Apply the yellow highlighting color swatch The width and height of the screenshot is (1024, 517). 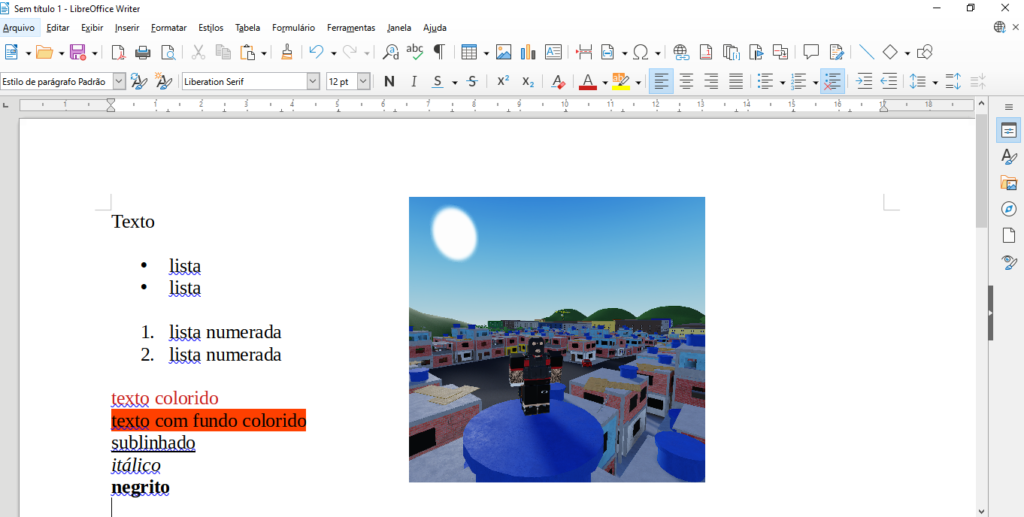(620, 81)
